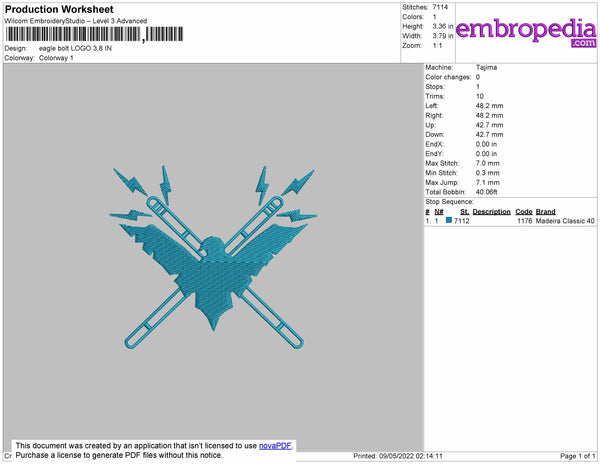Screen dimensions: 600x464
Task: Click the 'Stop Sequence:' label
Action: point(449,202)
